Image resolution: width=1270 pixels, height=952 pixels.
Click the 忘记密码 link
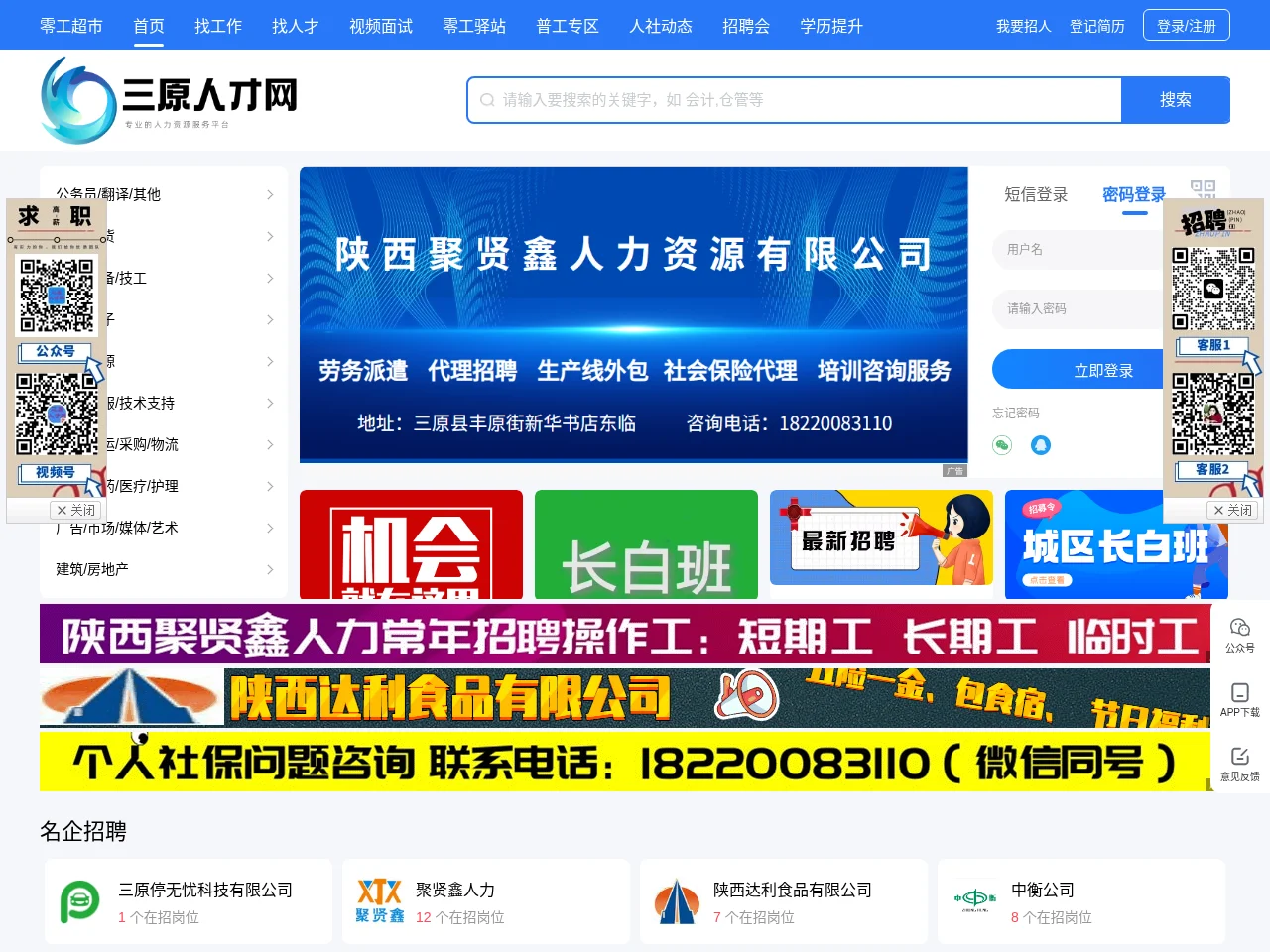pyautogui.click(x=1016, y=413)
